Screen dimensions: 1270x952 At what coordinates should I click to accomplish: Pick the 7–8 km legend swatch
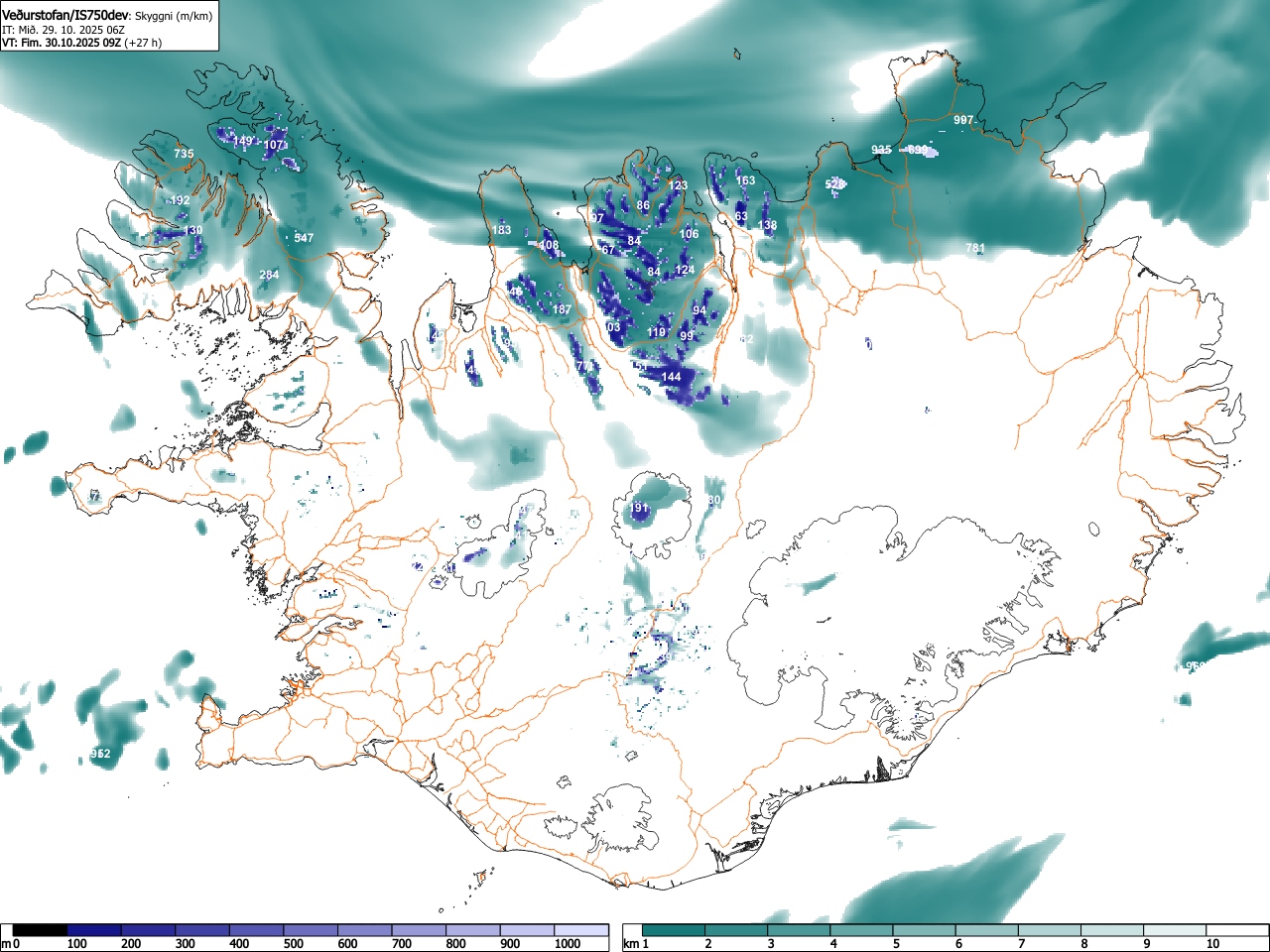coord(1049,930)
